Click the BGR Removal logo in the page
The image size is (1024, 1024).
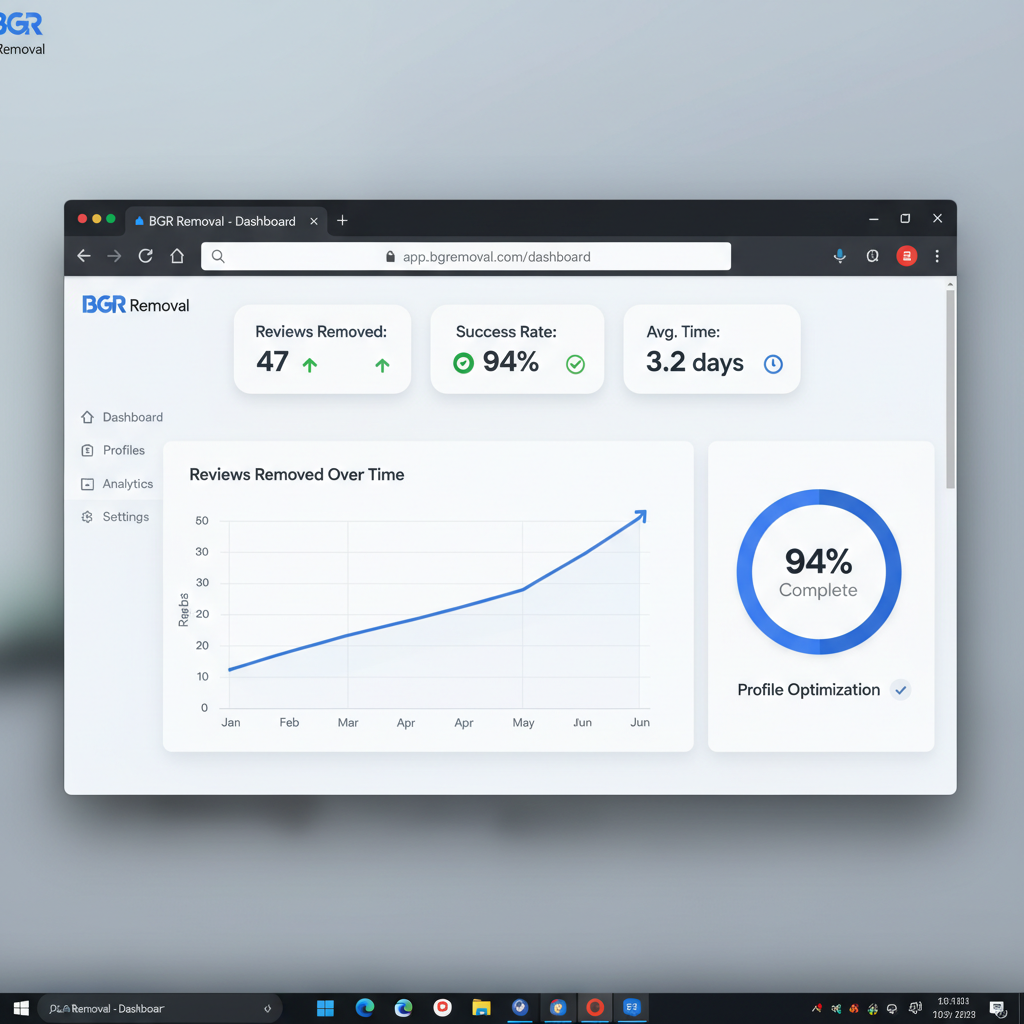tap(135, 305)
